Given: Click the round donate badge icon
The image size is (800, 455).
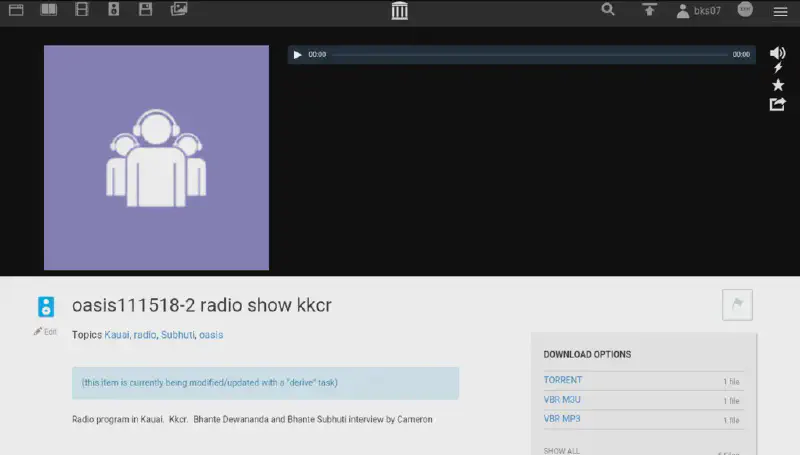Looking at the screenshot, I should point(745,9).
